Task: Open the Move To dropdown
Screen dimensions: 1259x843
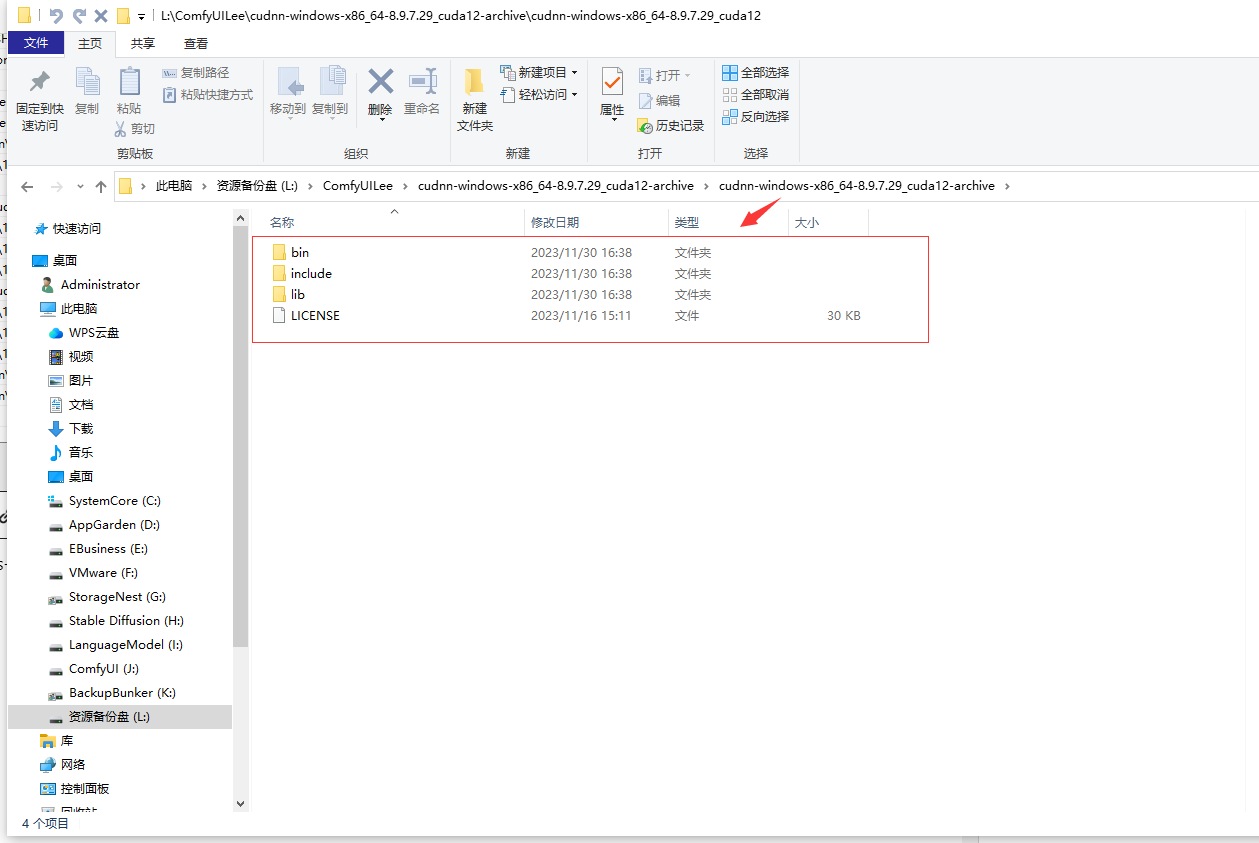Action: tap(288, 108)
